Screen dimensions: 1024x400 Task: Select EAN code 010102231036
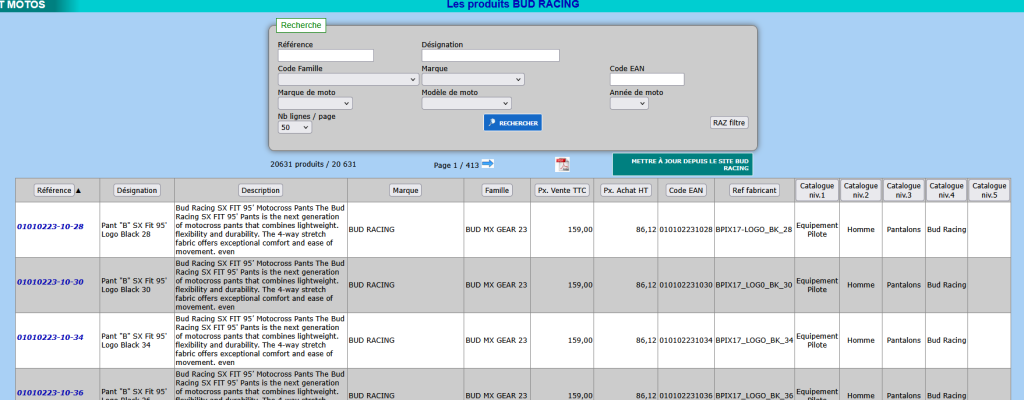(x=686, y=395)
